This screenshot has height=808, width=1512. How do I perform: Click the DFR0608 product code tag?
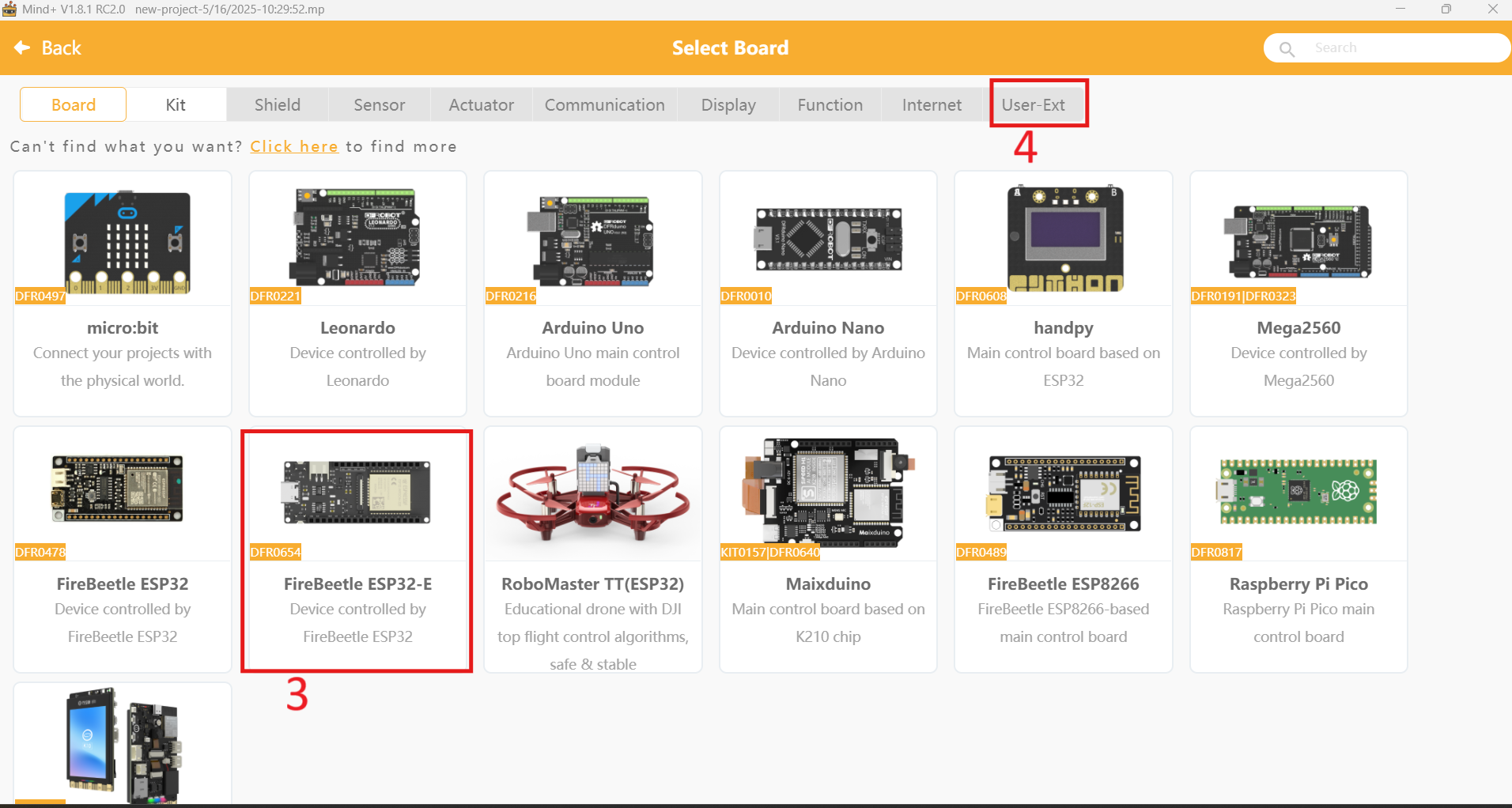(x=981, y=296)
